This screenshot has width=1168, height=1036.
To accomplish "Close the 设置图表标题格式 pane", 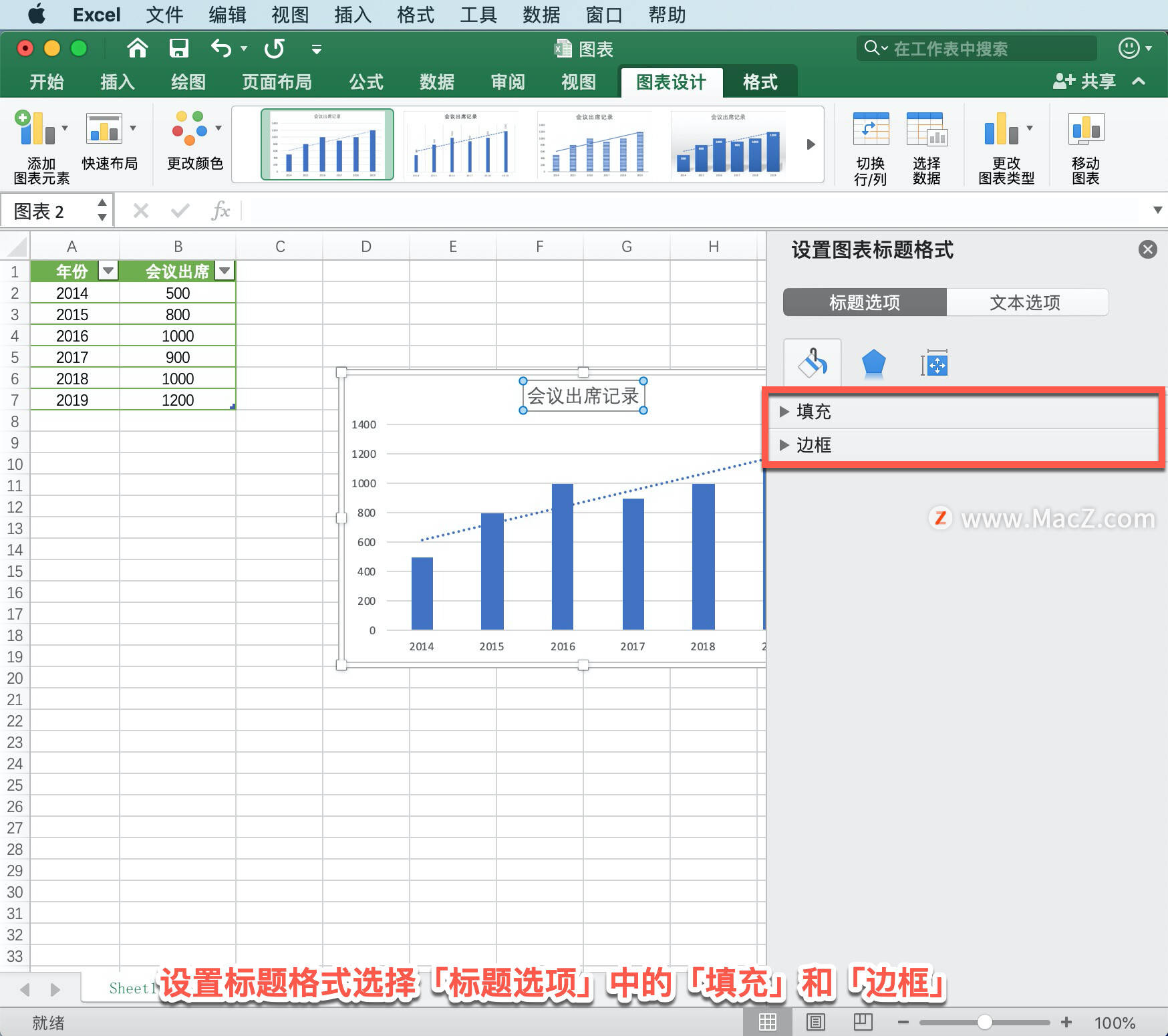I will [1147, 249].
